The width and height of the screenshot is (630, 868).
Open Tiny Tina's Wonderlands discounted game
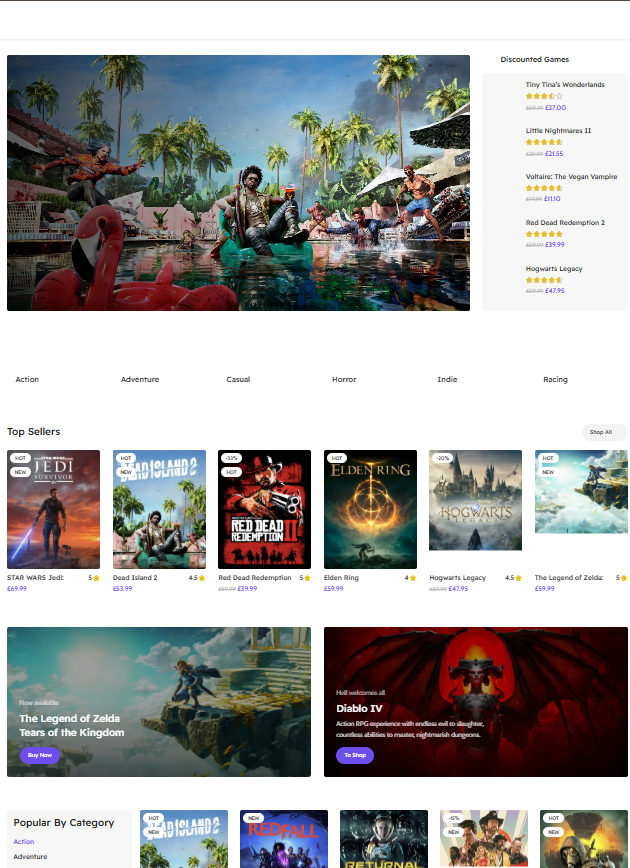(565, 85)
